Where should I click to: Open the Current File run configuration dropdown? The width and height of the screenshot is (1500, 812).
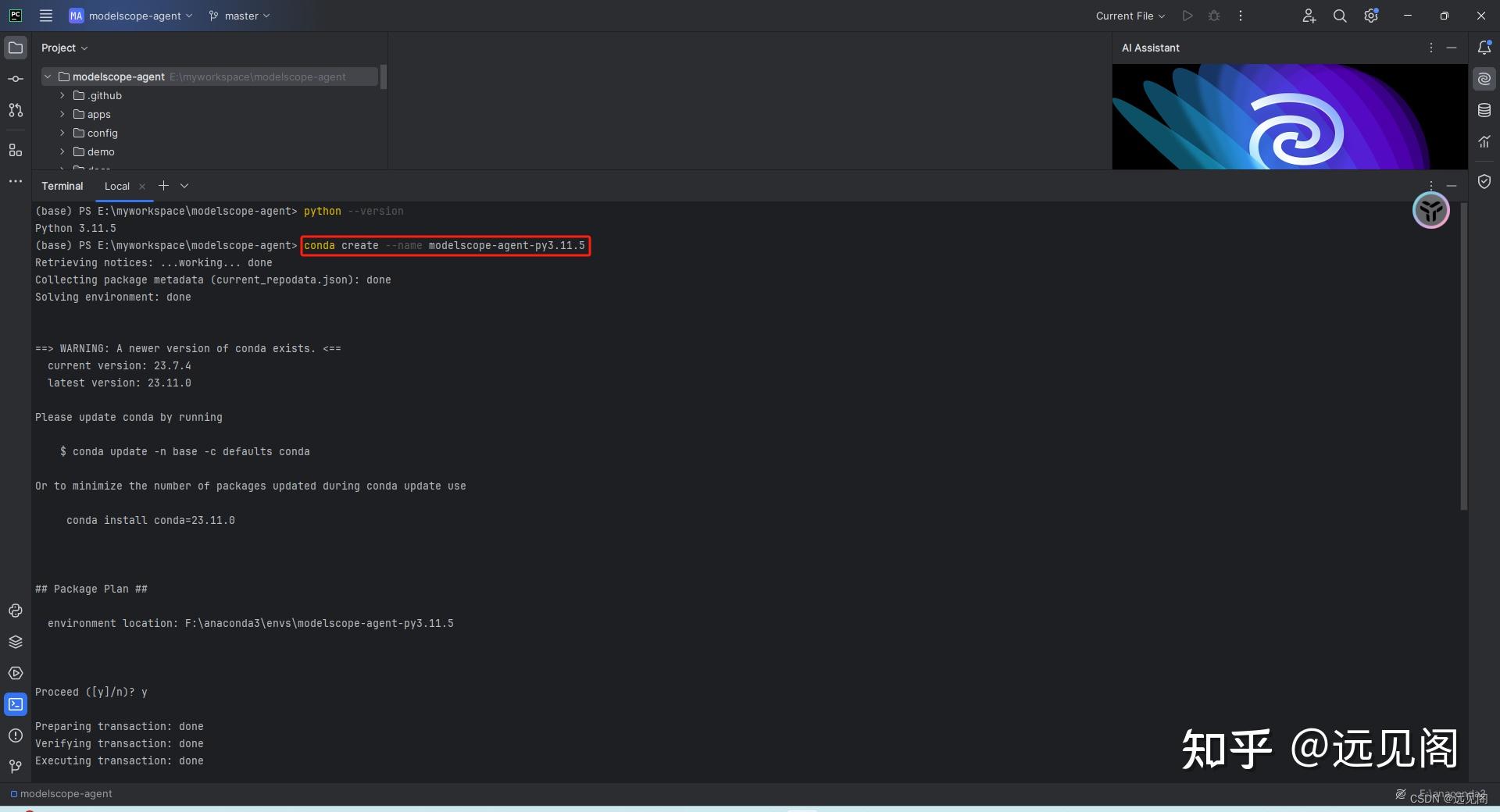(x=1129, y=16)
